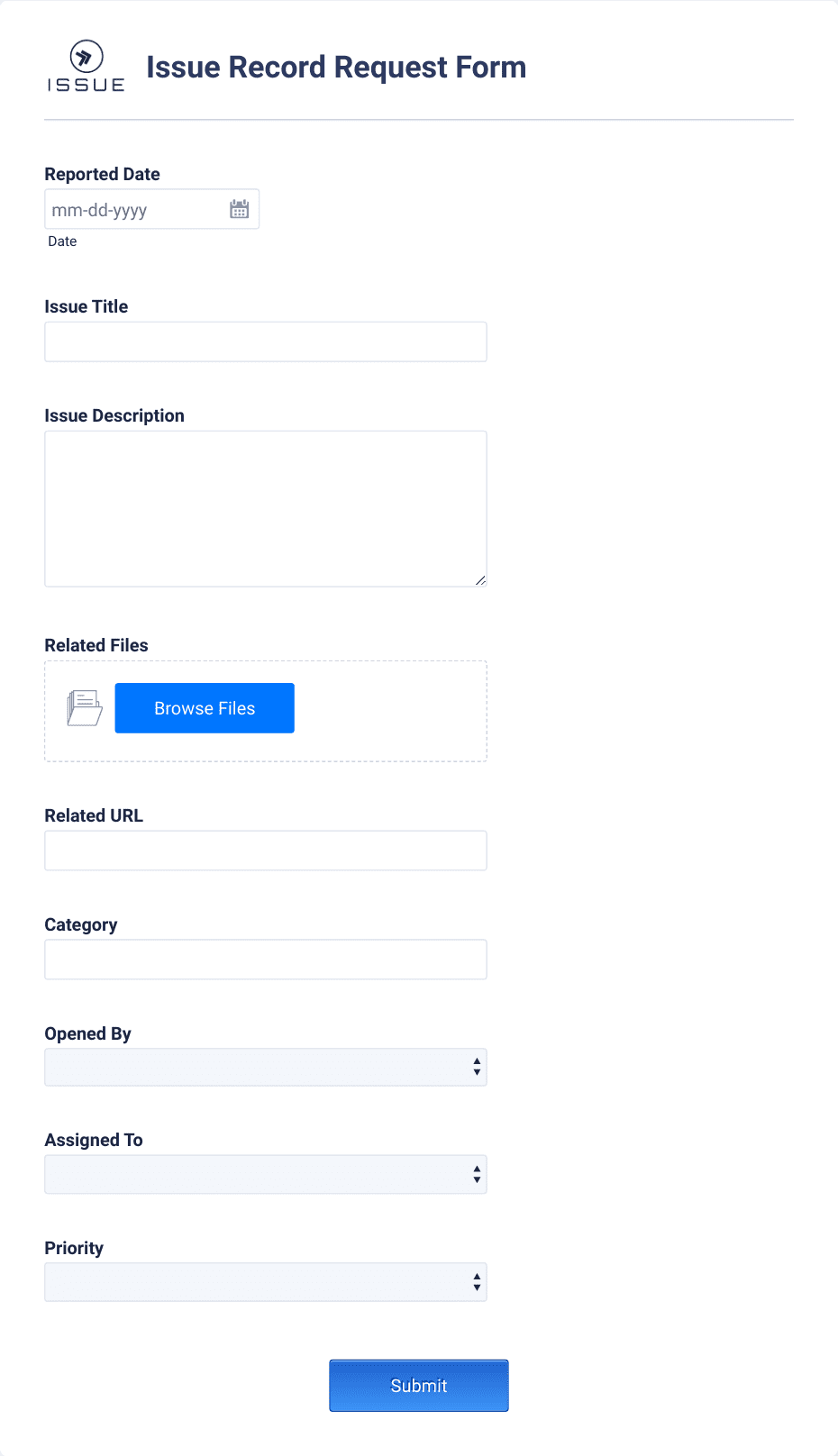Image resolution: width=838 pixels, height=1456 pixels.
Task: Click the resize handle on the description box
Action: click(x=481, y=580)
